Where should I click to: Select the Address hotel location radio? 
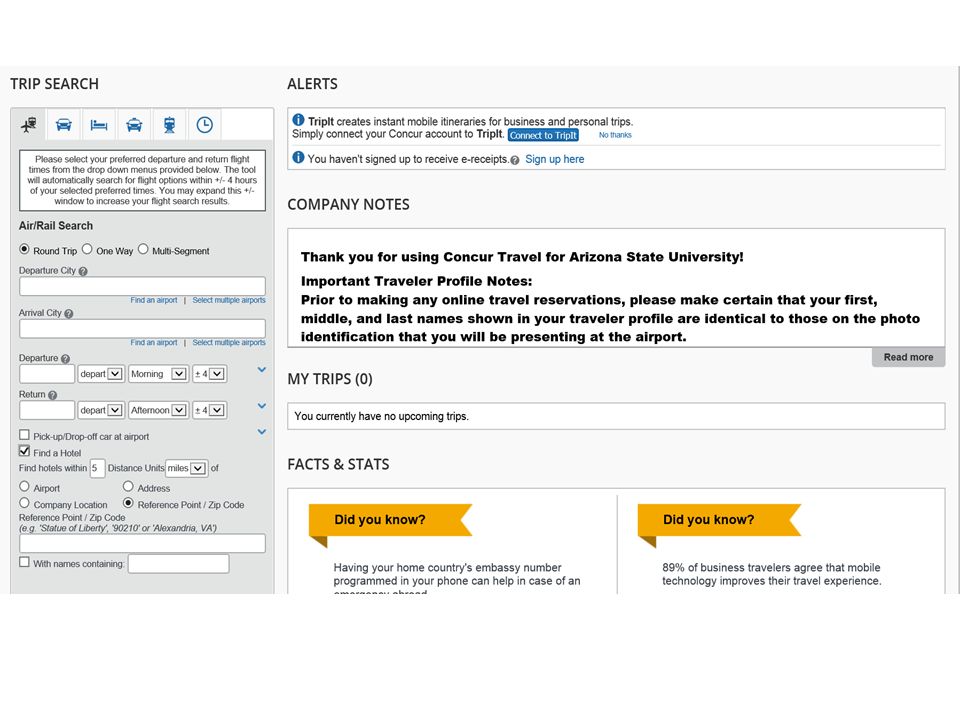click(128, 486)
